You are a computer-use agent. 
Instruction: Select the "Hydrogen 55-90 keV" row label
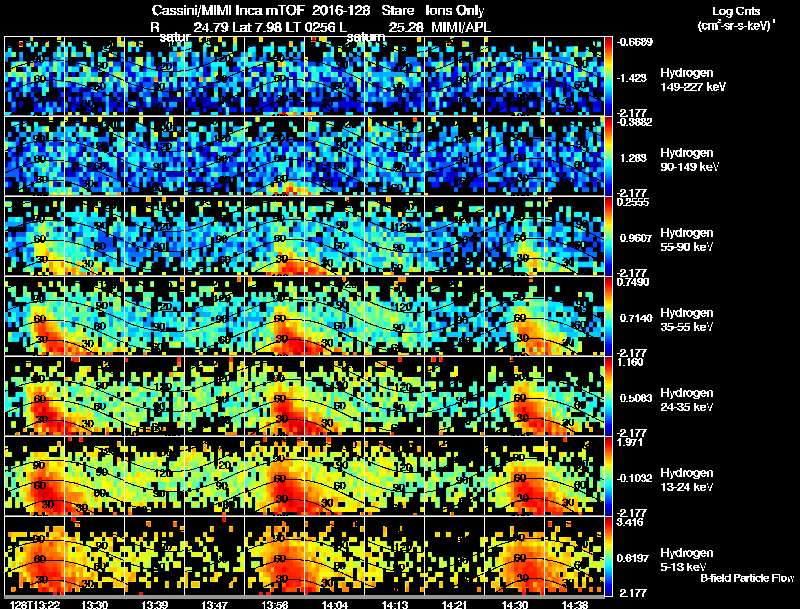point(687,239)
